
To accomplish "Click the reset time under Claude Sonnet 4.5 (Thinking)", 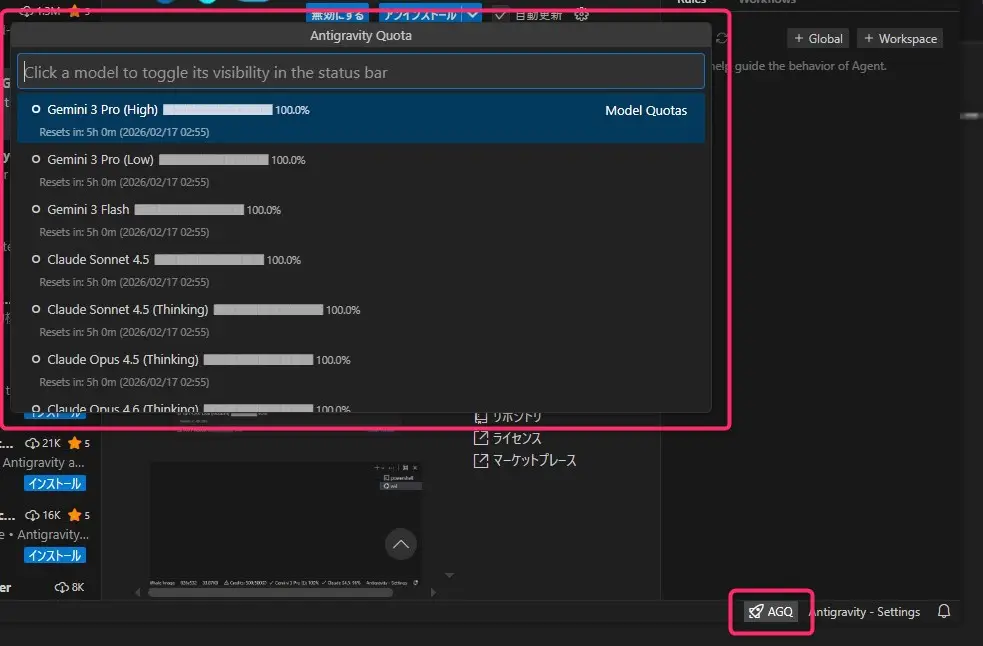I will 124,332.
